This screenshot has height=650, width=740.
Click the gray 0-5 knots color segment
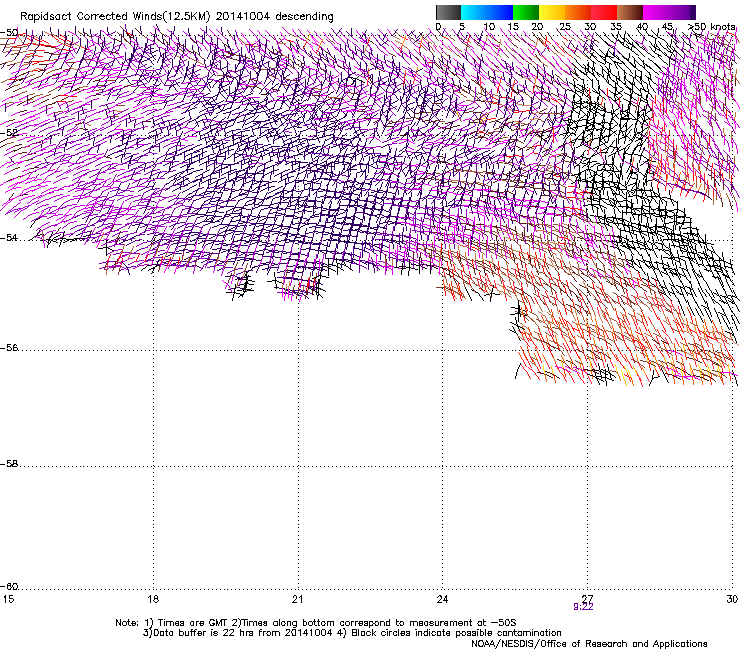click(x=448, y=12)
